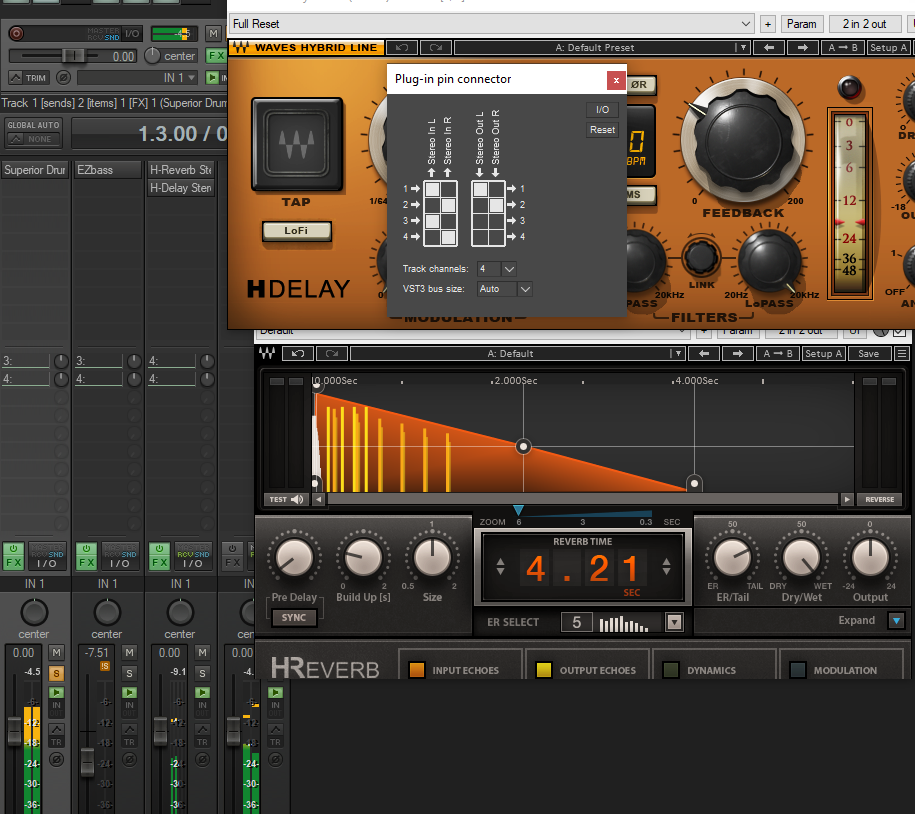This screenshot has width=915, height=814.
Task: Arm the master record button
Action: [x=16, y=33]
